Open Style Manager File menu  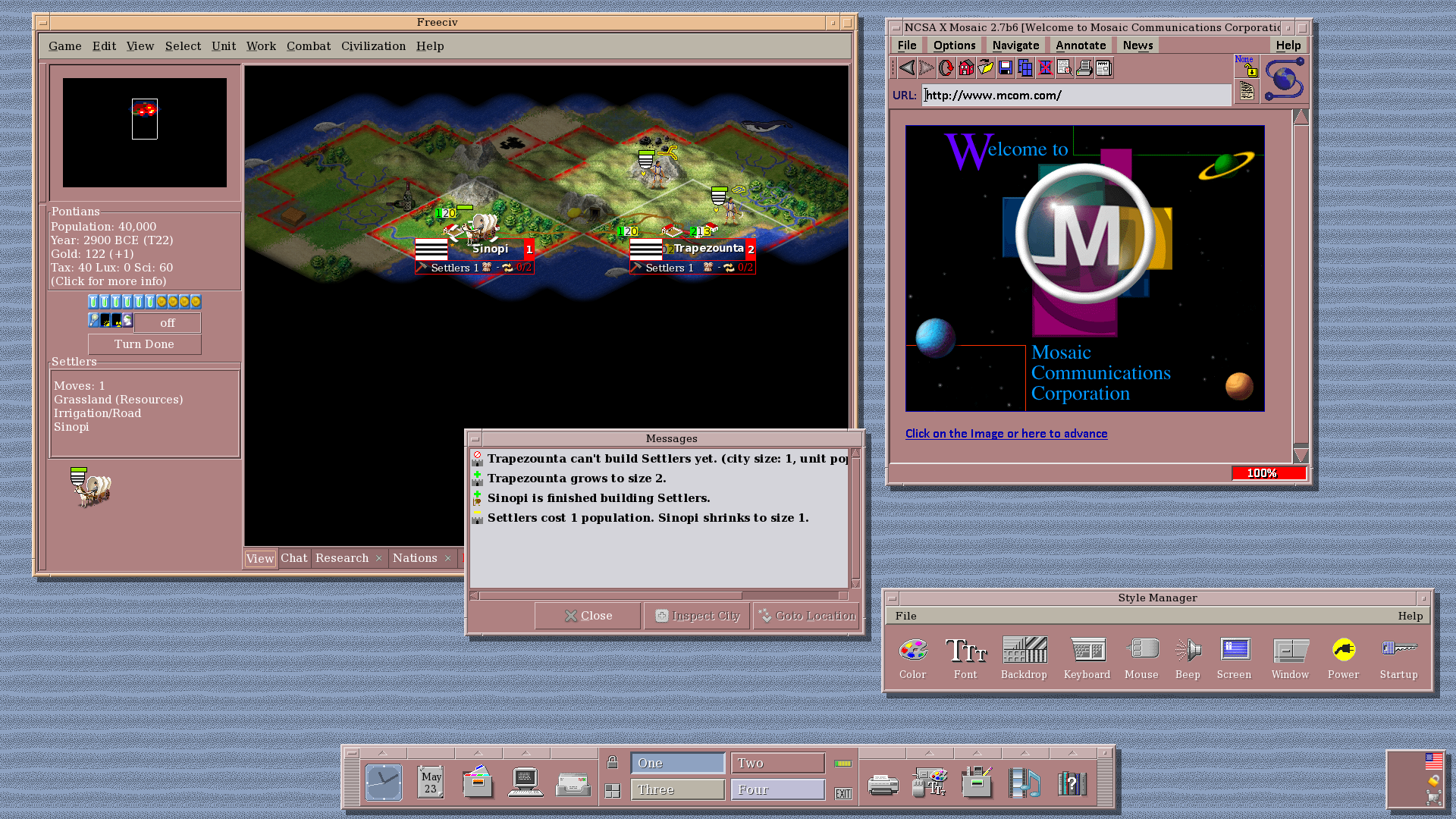tap(905, 617)
